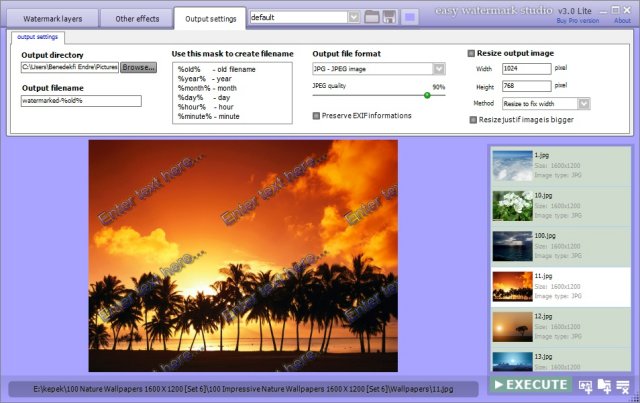Click the purple square color button in toolbar
This screenshot has height=403, width=640.
410,17
